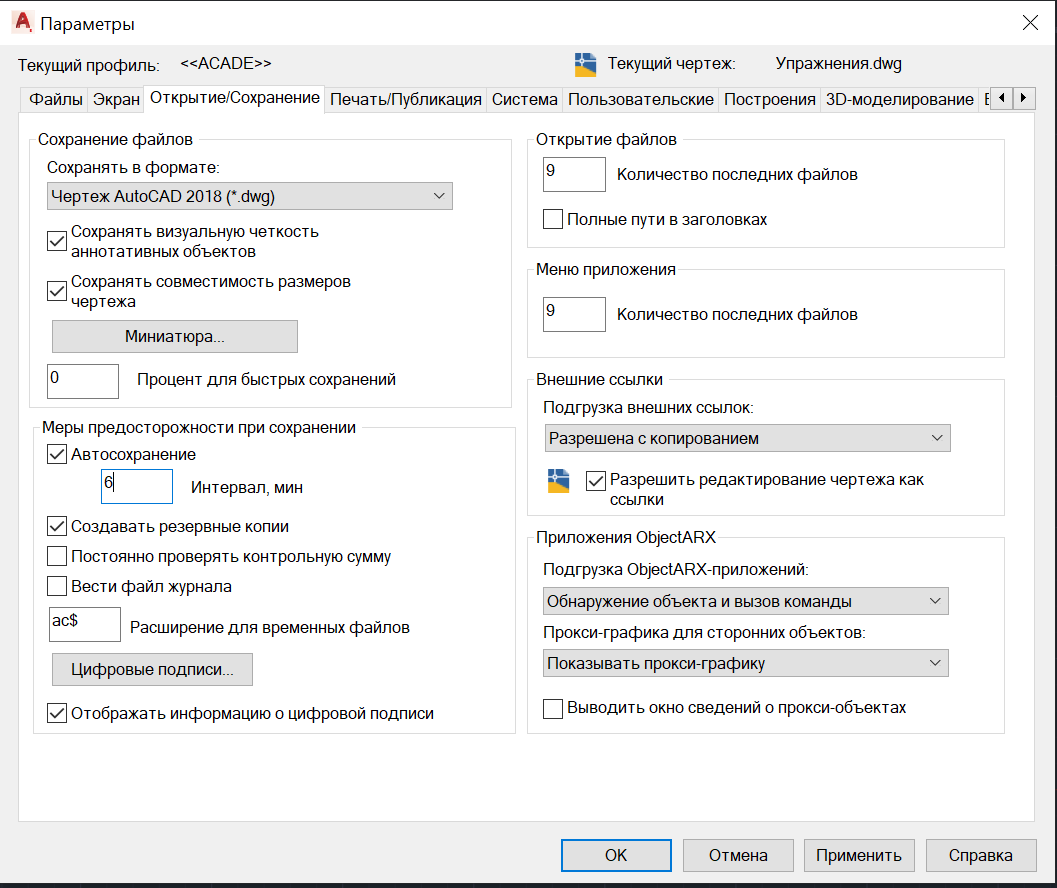Image resolution: width=1057 pixels, height=888 pixels.
Task: Enable Постоянно проверять контрольную сумму
Action: (57, 556)
